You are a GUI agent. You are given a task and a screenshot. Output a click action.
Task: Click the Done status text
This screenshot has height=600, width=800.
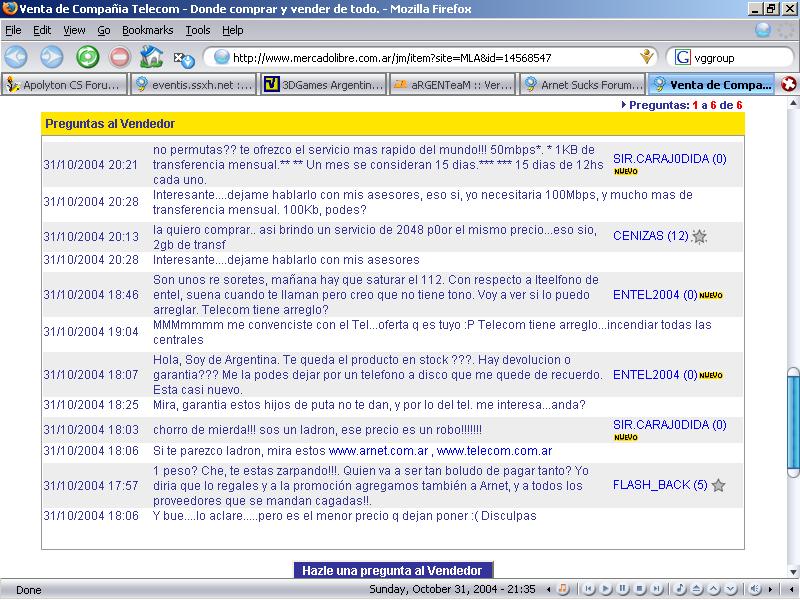(x=29, y=590)
